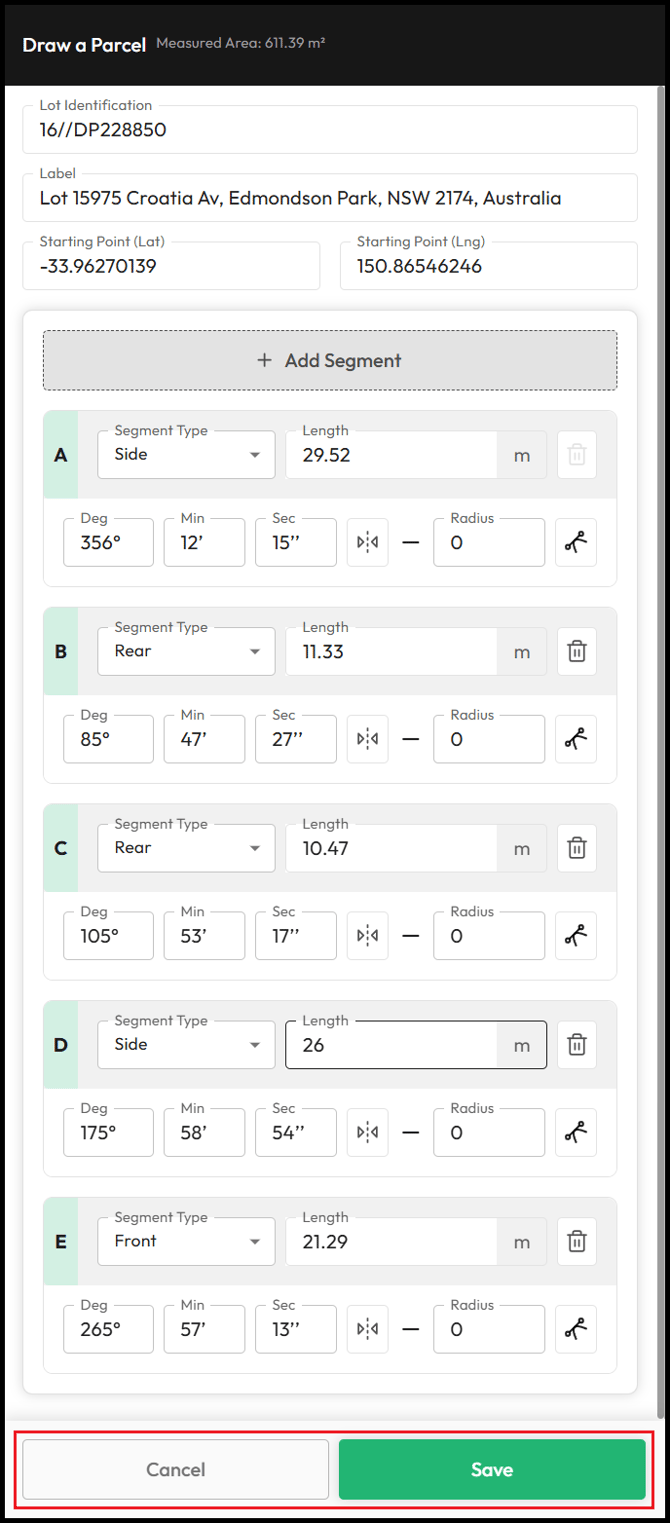Open the Segment Type dropdown for segment A
This screenshot has width=670, height=1523.
(x=186, y=455)
